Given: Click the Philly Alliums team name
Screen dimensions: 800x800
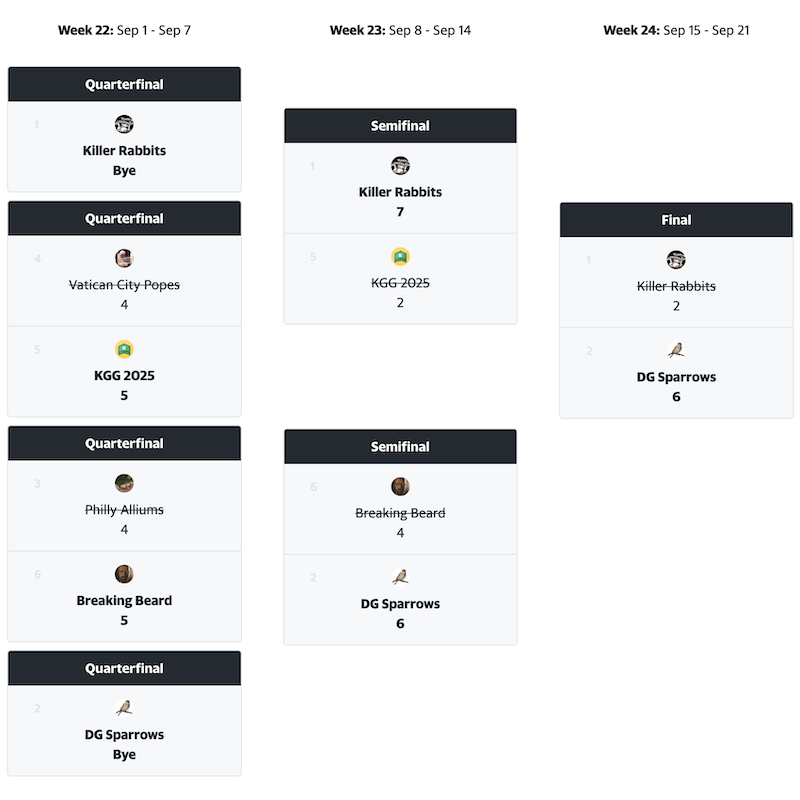Looking at the screenshot, I should pos(124,510).
